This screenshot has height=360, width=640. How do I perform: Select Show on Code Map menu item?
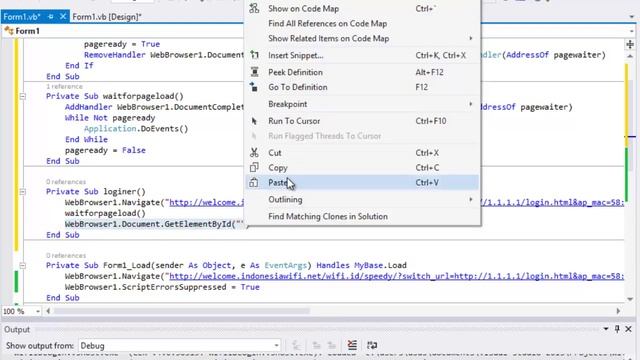pos(362,8)
